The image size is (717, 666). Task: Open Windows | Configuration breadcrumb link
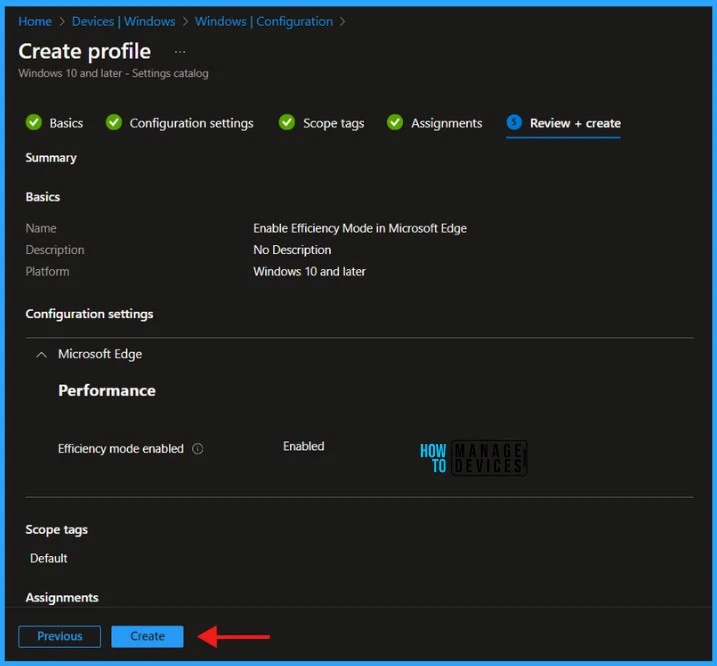coord(264,21)
